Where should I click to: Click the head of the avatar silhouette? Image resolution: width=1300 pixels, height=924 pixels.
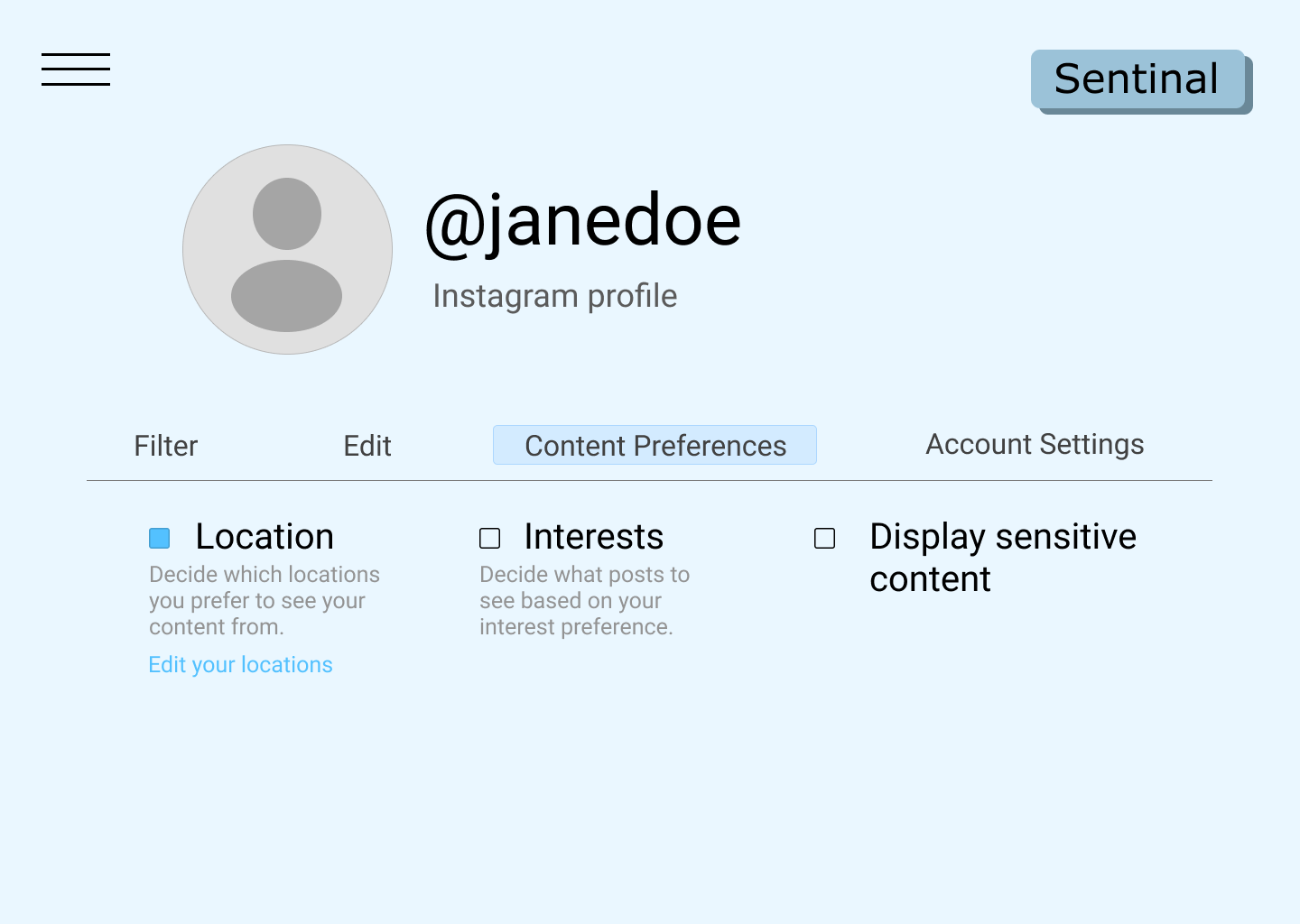click(x=287, y=214)
